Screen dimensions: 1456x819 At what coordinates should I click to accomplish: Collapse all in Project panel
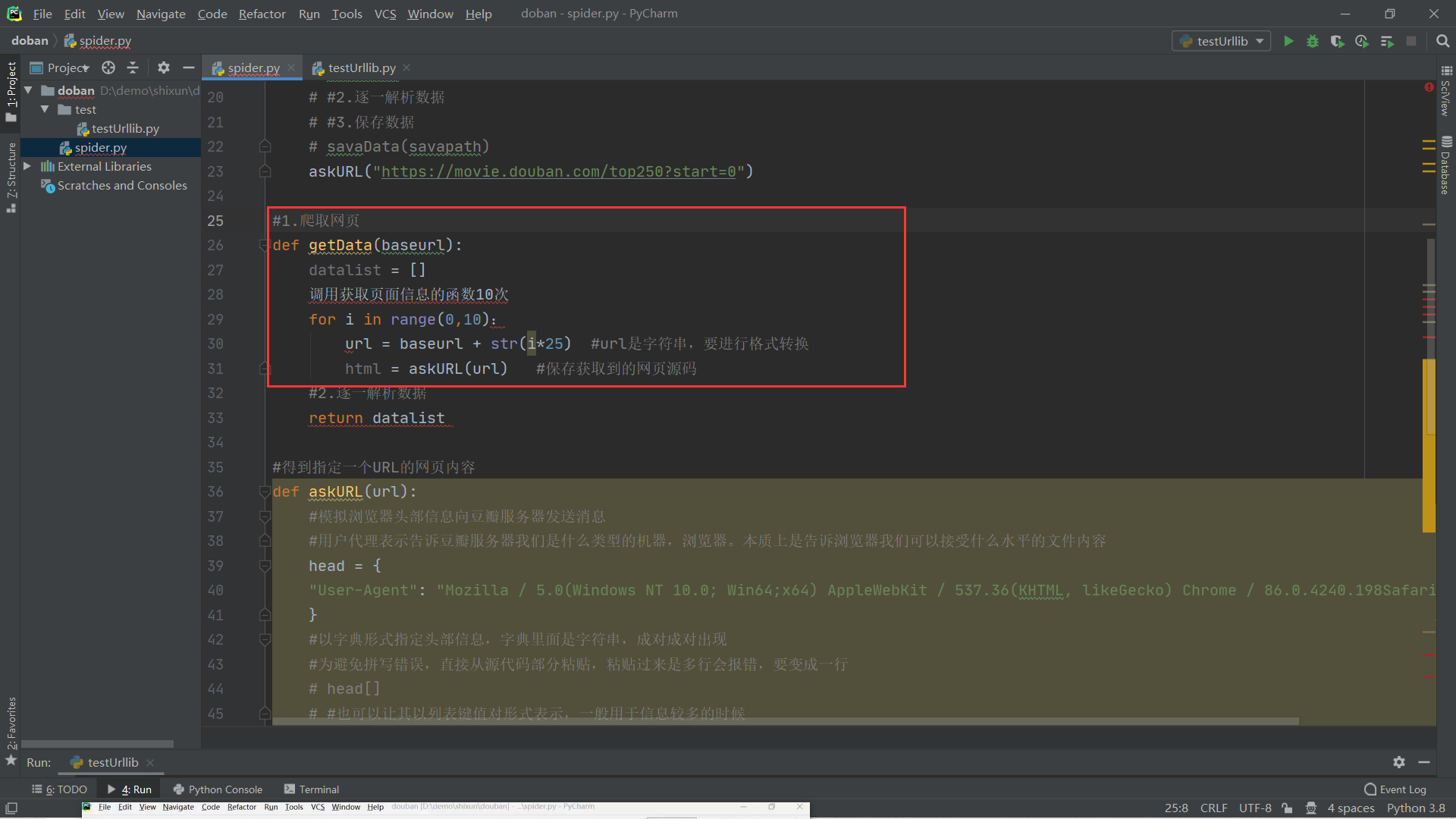coord(133,67)
